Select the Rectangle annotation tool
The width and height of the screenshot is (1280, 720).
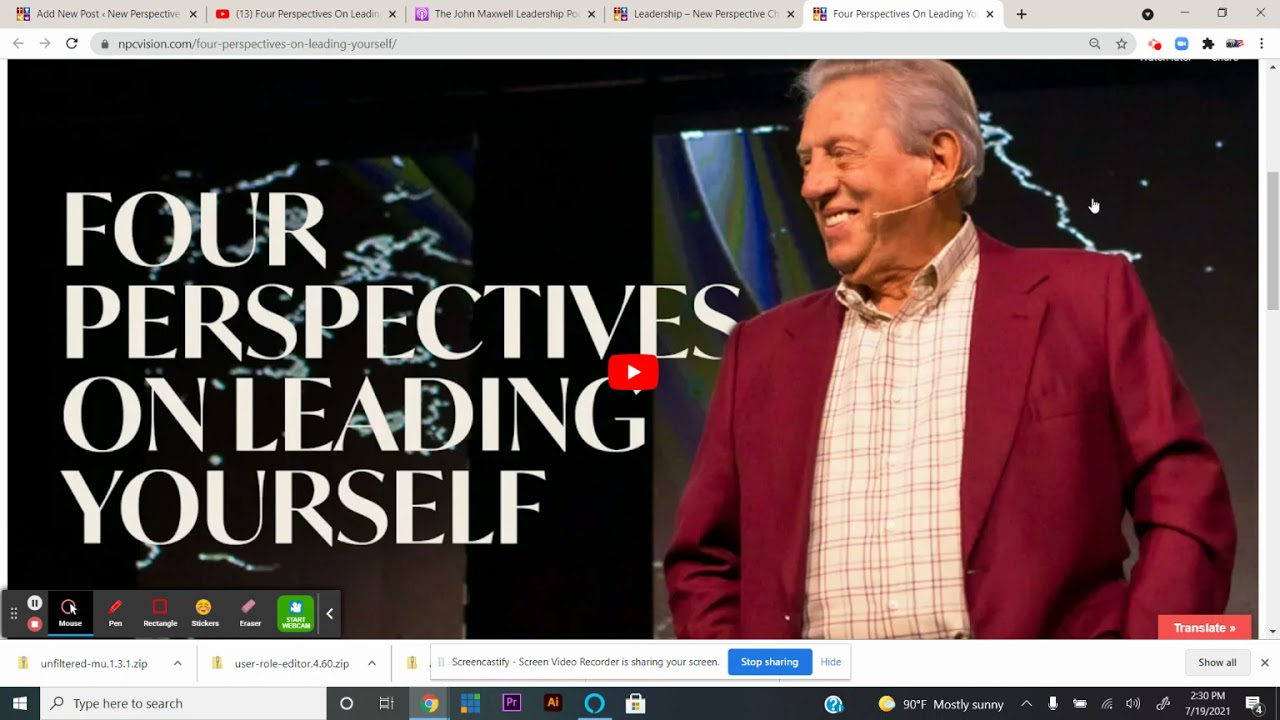[160, 613]
